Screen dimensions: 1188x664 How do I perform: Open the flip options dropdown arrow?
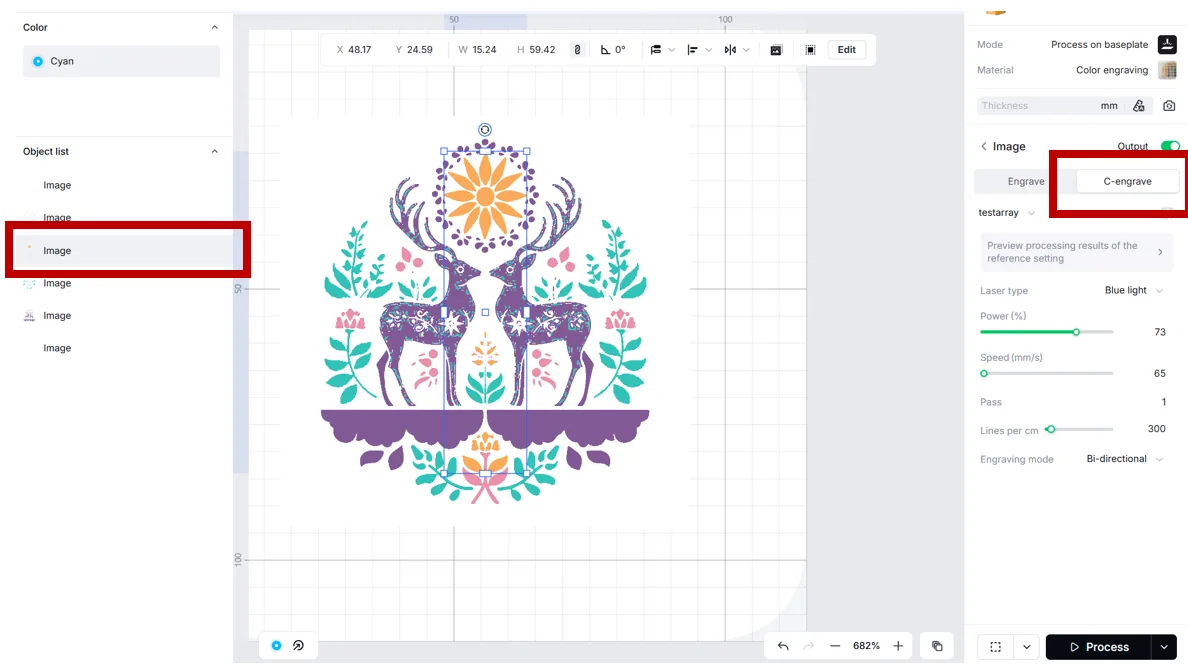coord(746,50)
